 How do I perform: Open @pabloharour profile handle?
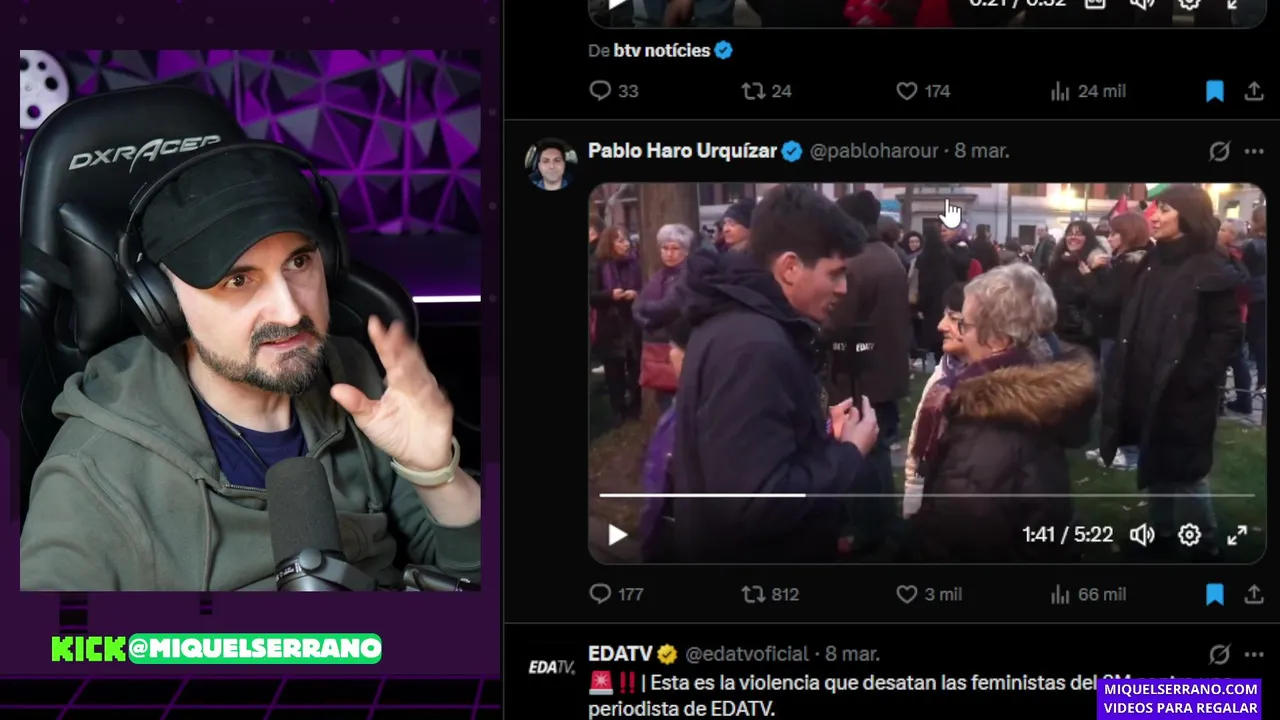874,151
